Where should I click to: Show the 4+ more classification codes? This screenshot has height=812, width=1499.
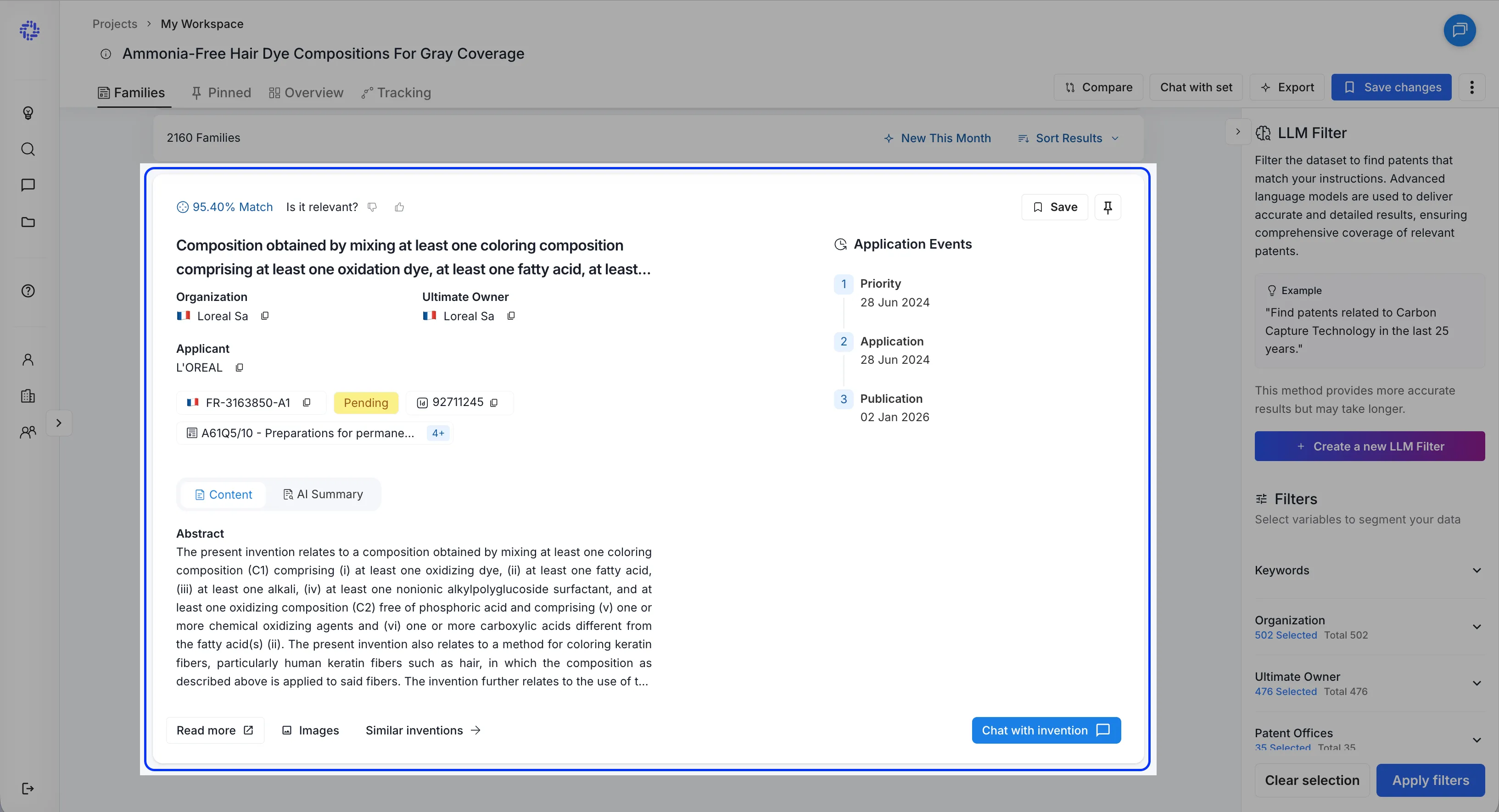coord(438,434)
